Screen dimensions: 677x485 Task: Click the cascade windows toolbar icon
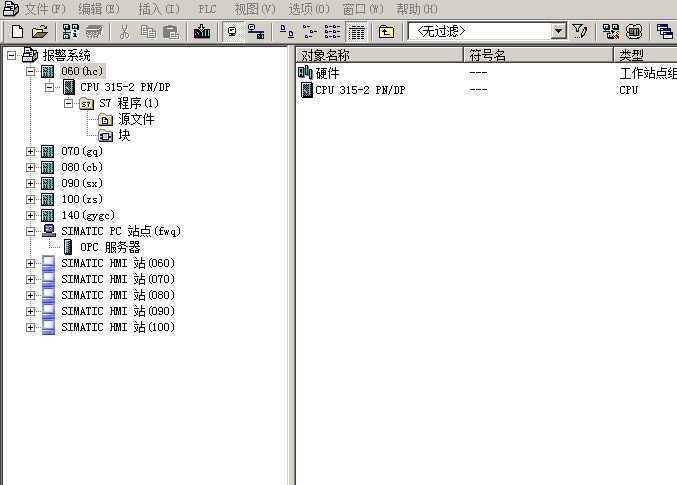(x=664, y=32)
